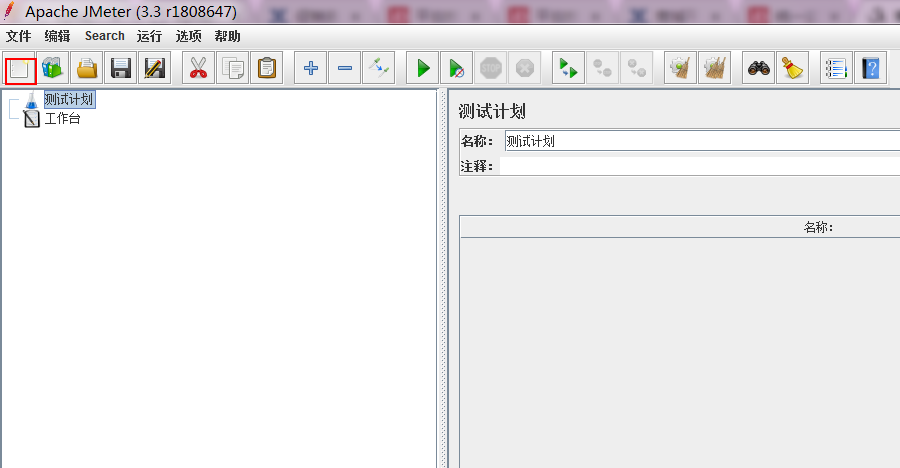Click the 测试计划 flask icon in tree
The image size is (900, 468).
coord(32,100)
